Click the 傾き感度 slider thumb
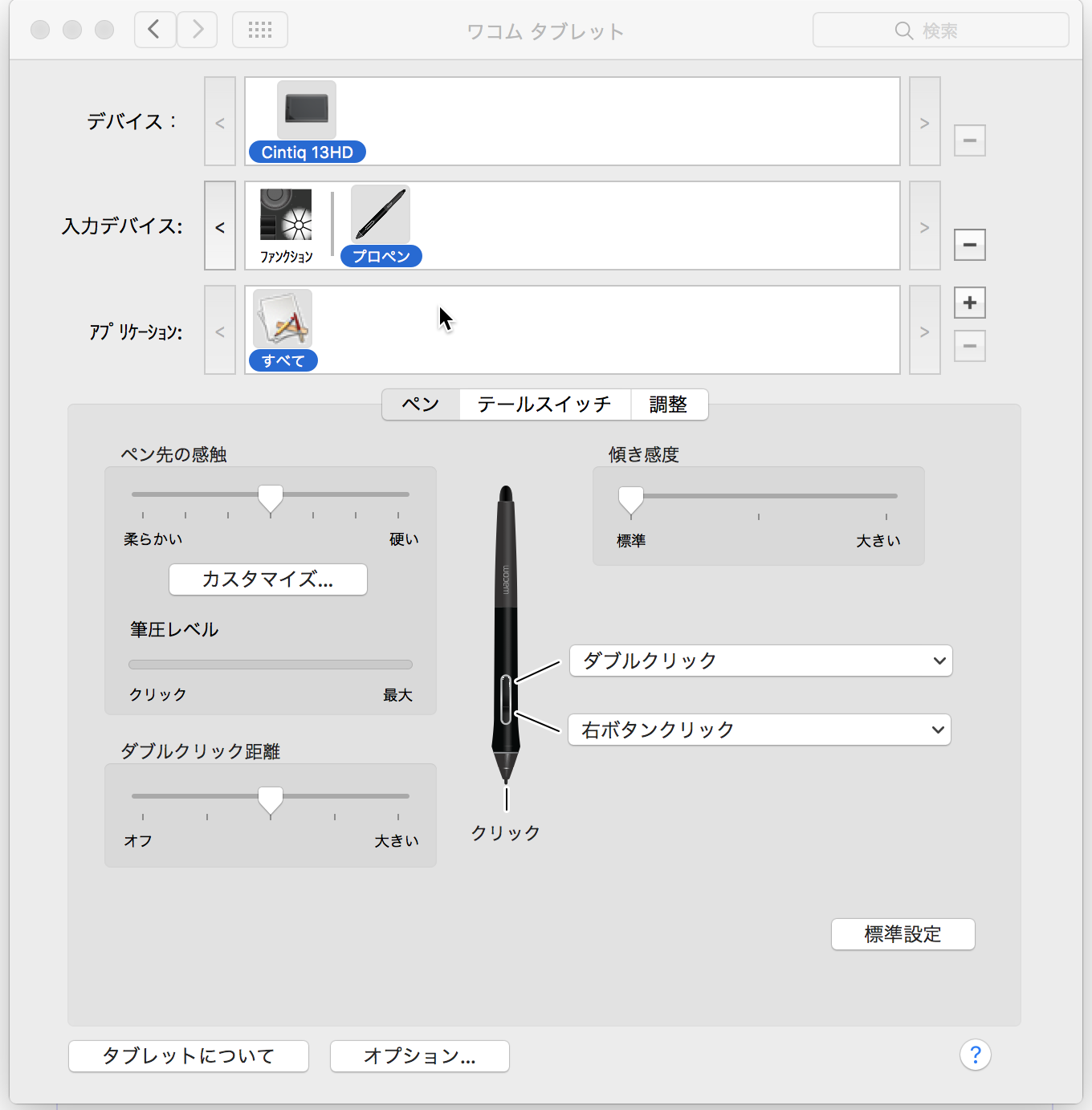Image resolution: width=1092 pixels, height=1110 pixels. (631, 500)
